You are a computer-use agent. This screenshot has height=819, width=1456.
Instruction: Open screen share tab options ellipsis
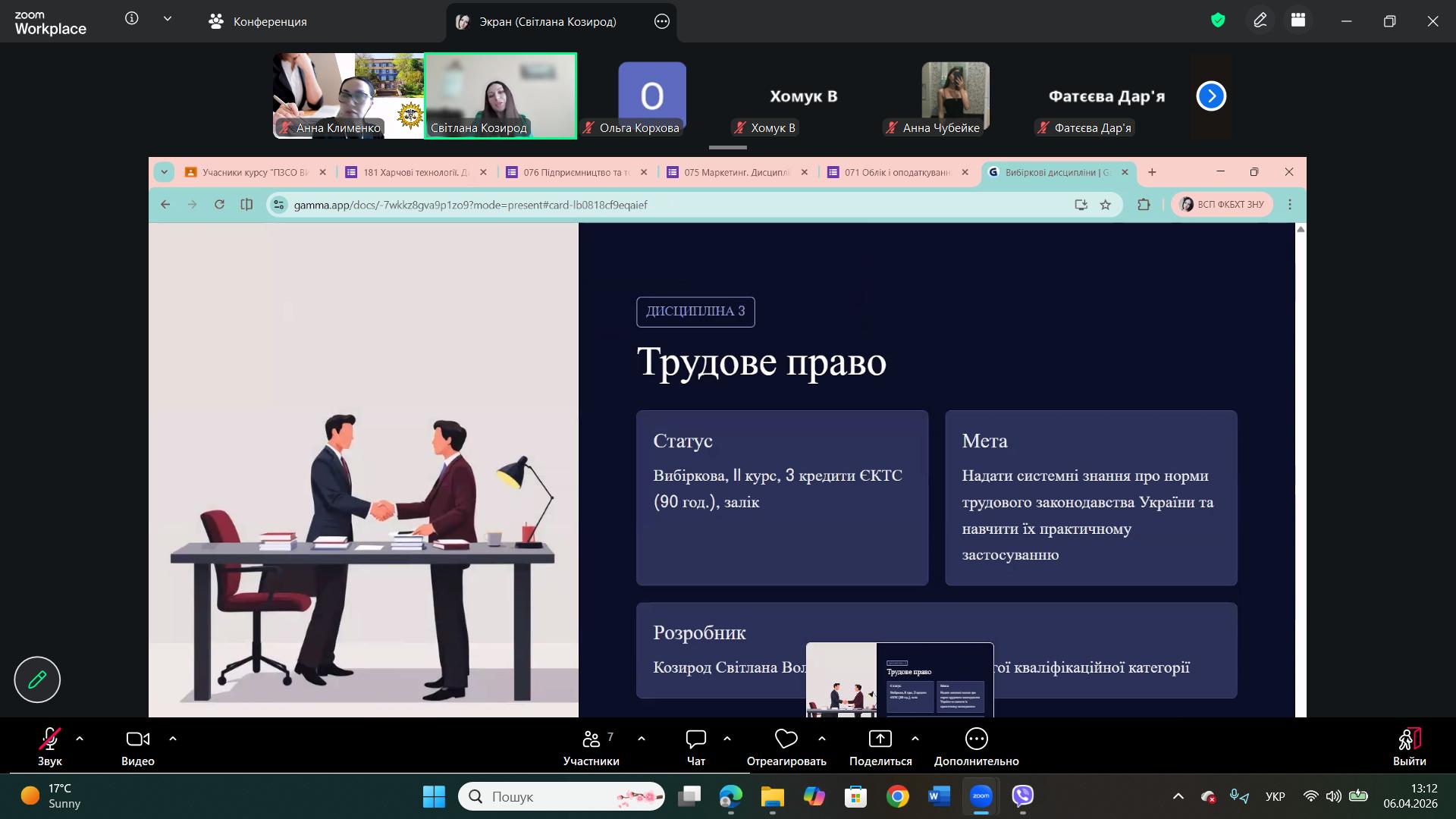click(x=661, y=21)
